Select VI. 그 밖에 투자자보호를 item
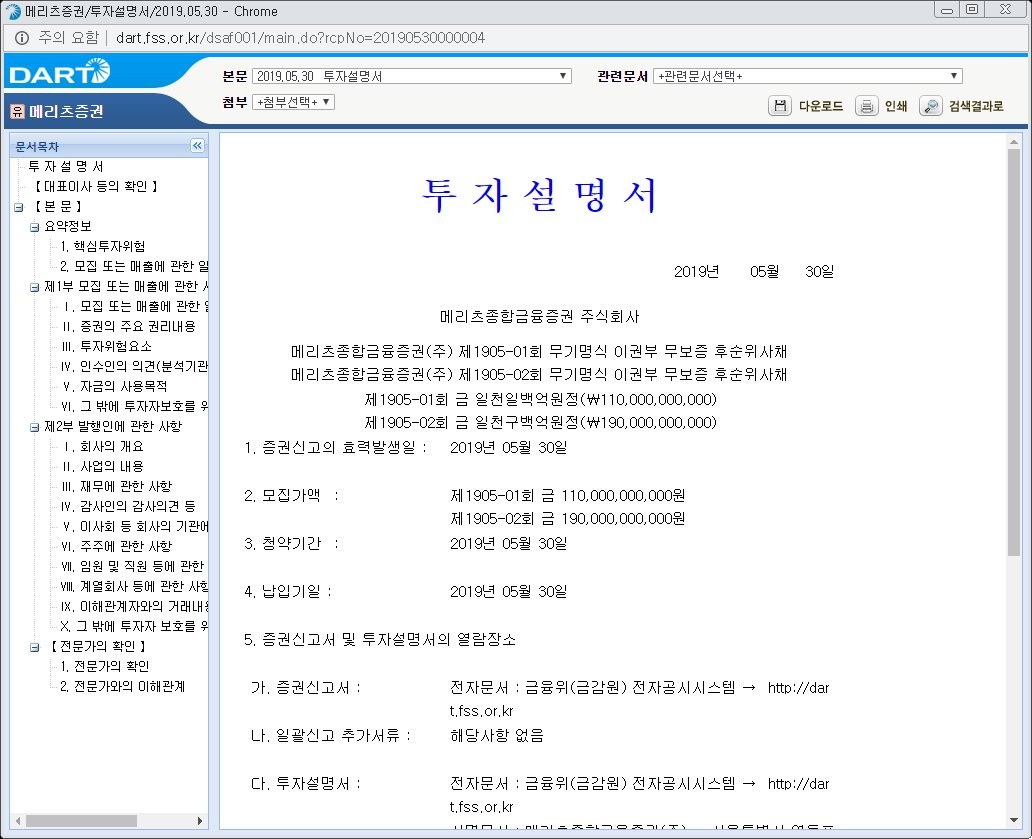This screenshot has height=839, width=1032. (x=134, y=406)
